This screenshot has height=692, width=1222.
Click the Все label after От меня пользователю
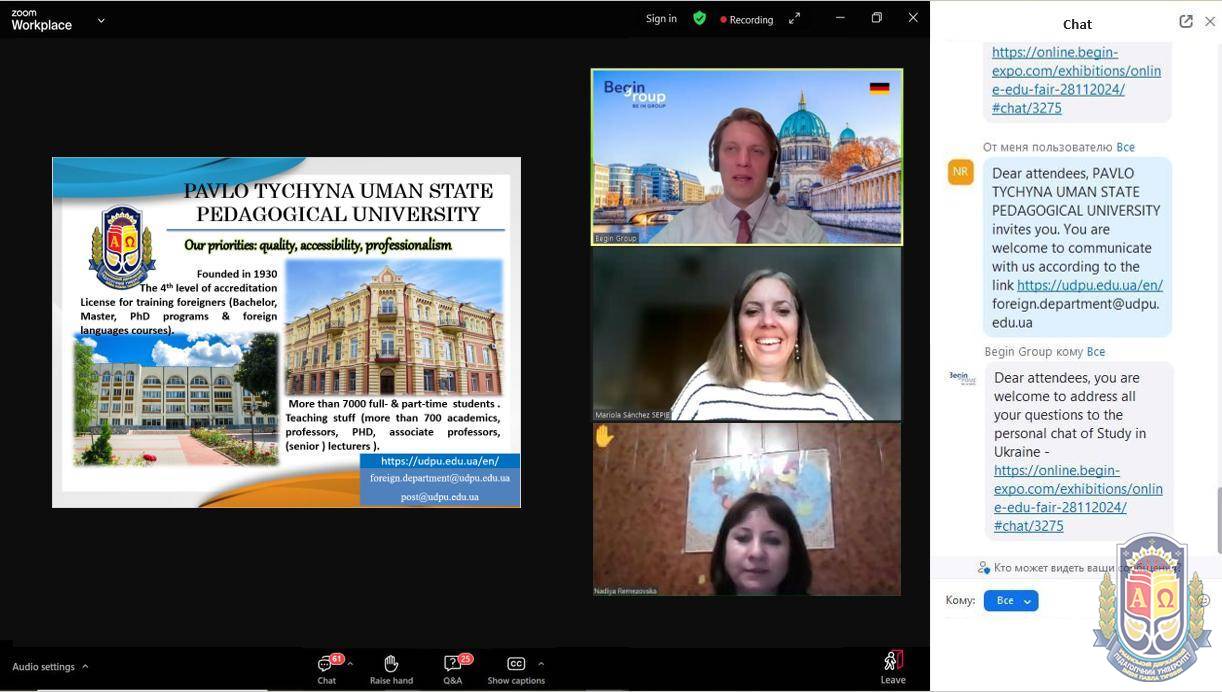coord(1125,147)
